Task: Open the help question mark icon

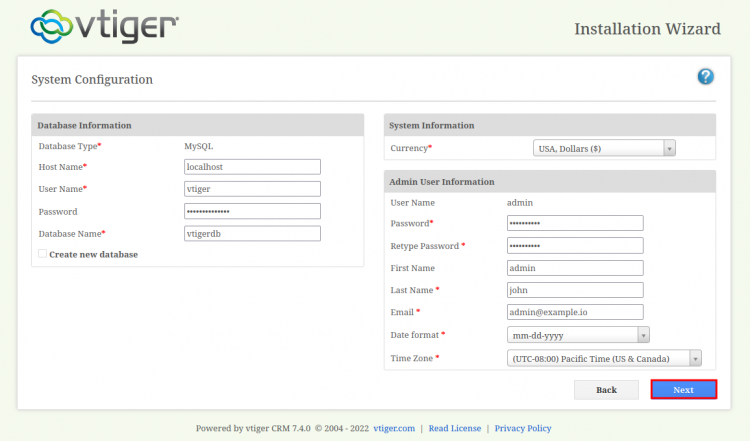Action: click(706, 77)
